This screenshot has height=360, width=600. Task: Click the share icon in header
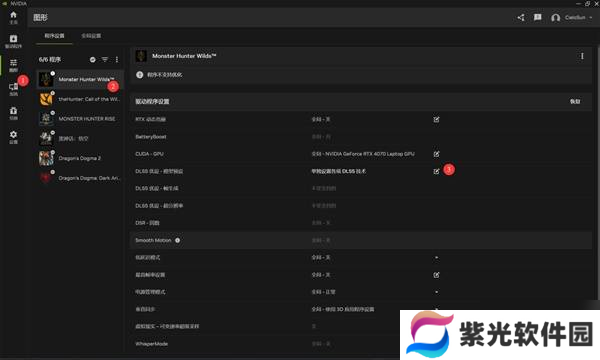[521, 18]
